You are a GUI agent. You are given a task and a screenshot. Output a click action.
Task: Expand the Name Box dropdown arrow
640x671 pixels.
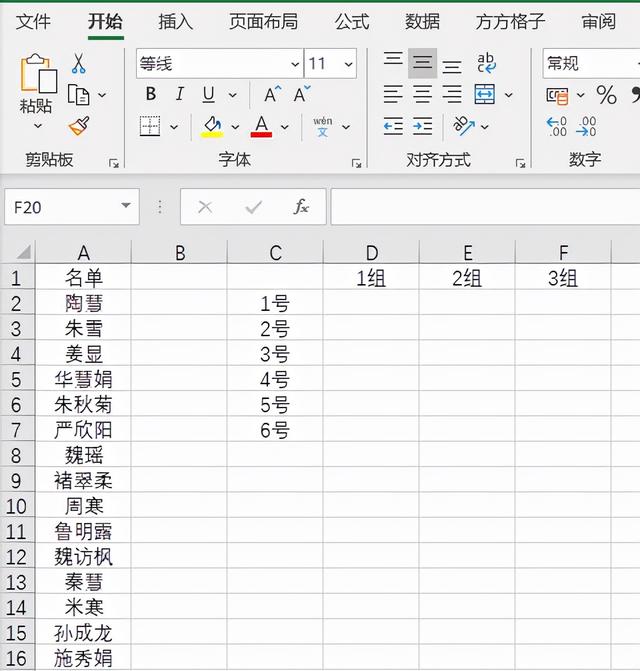coord(126,207)
